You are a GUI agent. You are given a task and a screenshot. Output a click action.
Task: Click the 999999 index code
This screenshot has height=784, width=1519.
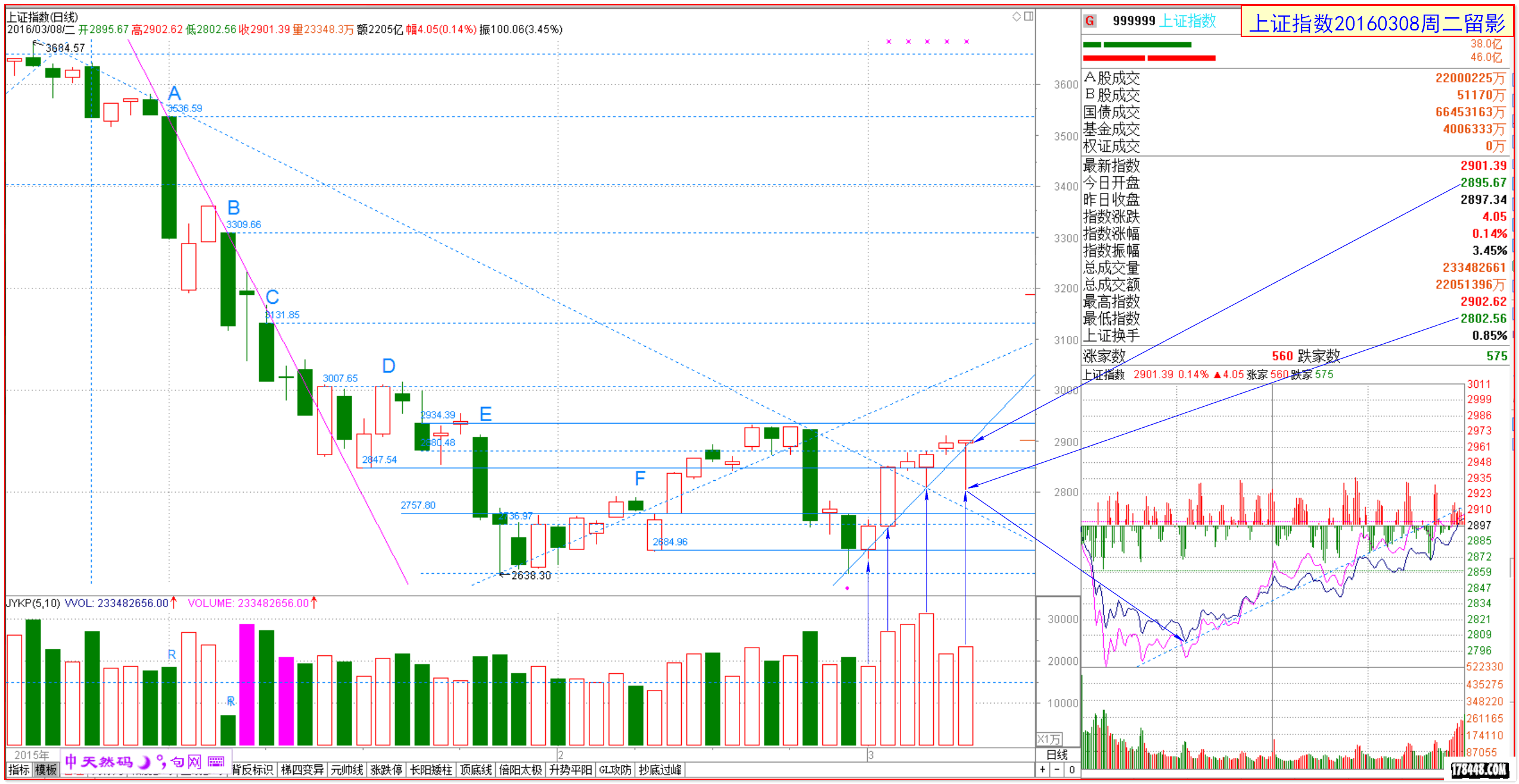[1134, 21]
